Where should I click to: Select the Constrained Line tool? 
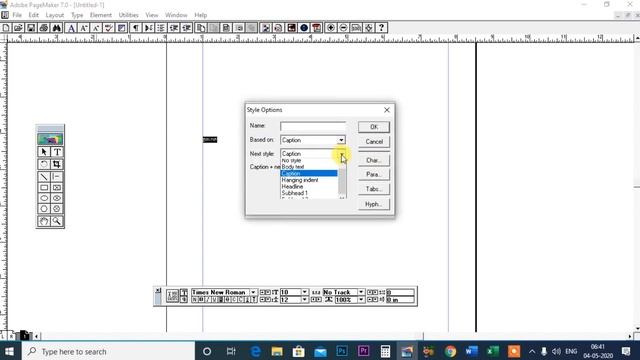[x=57, y=176]
